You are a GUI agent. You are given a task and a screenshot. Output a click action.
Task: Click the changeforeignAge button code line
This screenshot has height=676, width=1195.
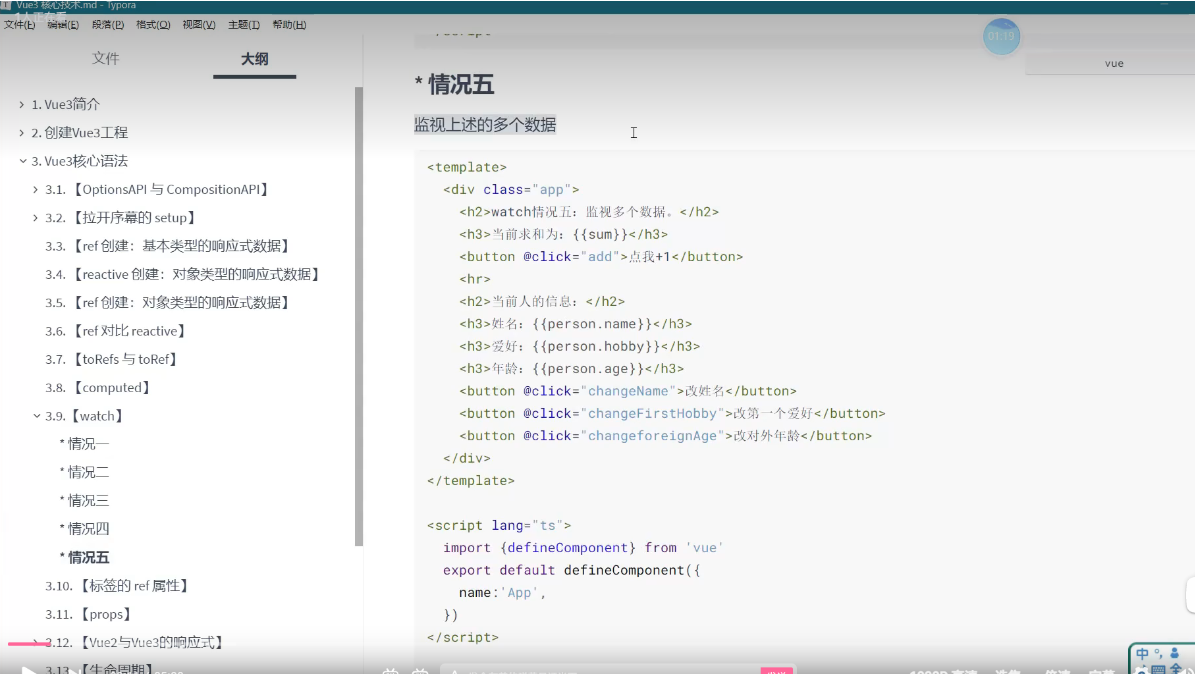(665, 436)
